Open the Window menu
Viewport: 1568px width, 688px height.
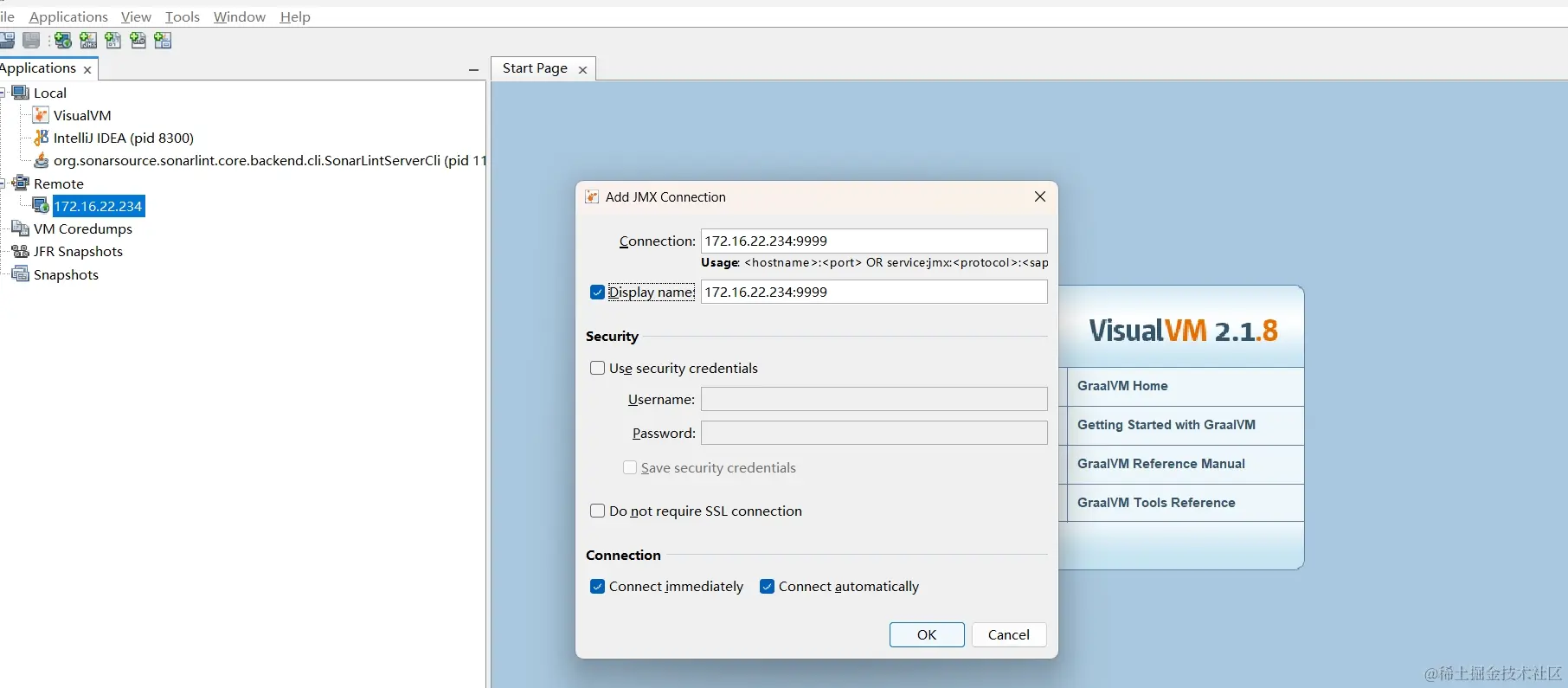pyautogui.click(x=240, y=16)
